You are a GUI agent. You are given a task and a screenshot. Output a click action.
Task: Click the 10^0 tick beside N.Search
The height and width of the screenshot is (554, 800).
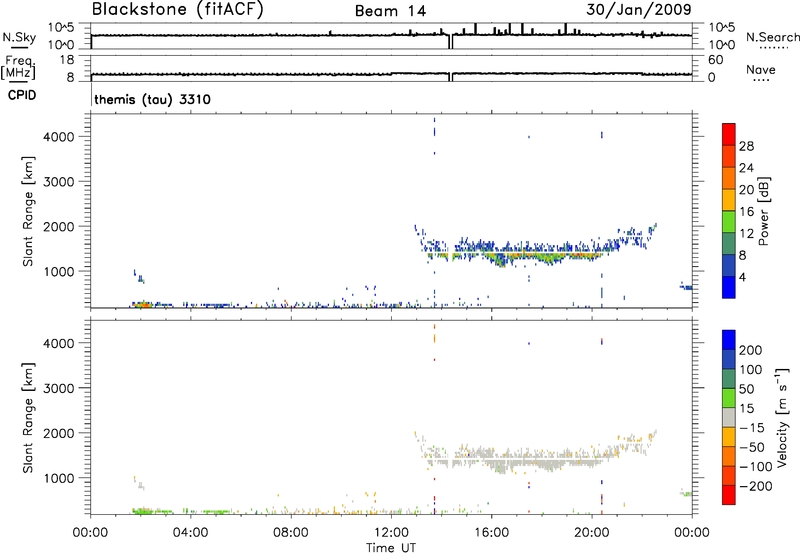(721, 45)
